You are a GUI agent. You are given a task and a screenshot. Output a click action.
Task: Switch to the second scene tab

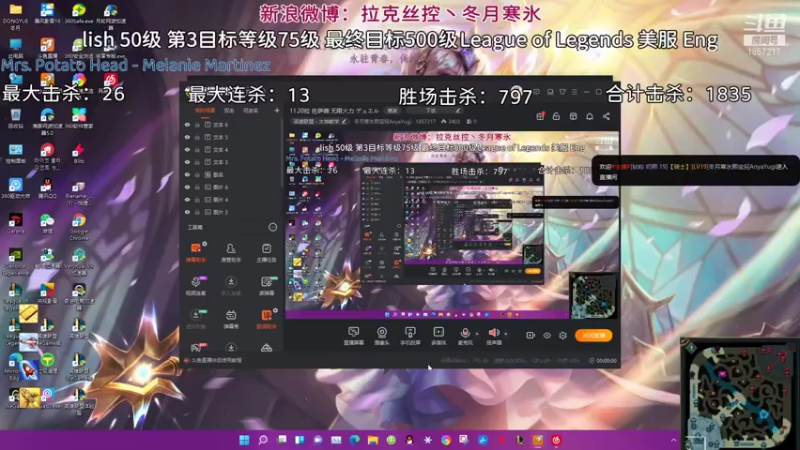click(229, 110)
